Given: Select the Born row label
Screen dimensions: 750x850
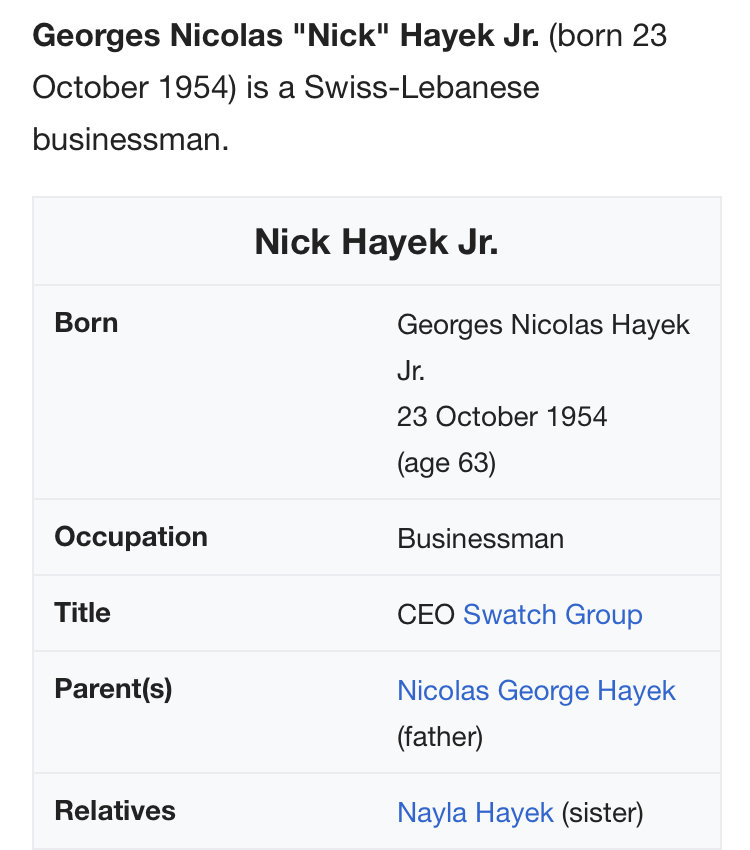Looking at the screenshot, I should point(86,323).
